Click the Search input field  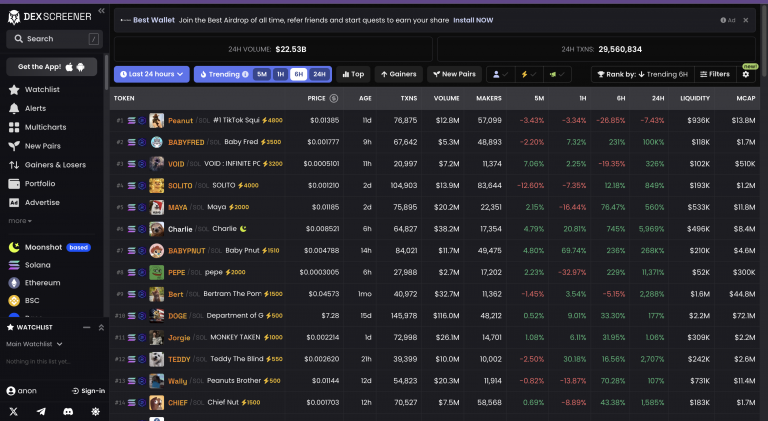54,39
